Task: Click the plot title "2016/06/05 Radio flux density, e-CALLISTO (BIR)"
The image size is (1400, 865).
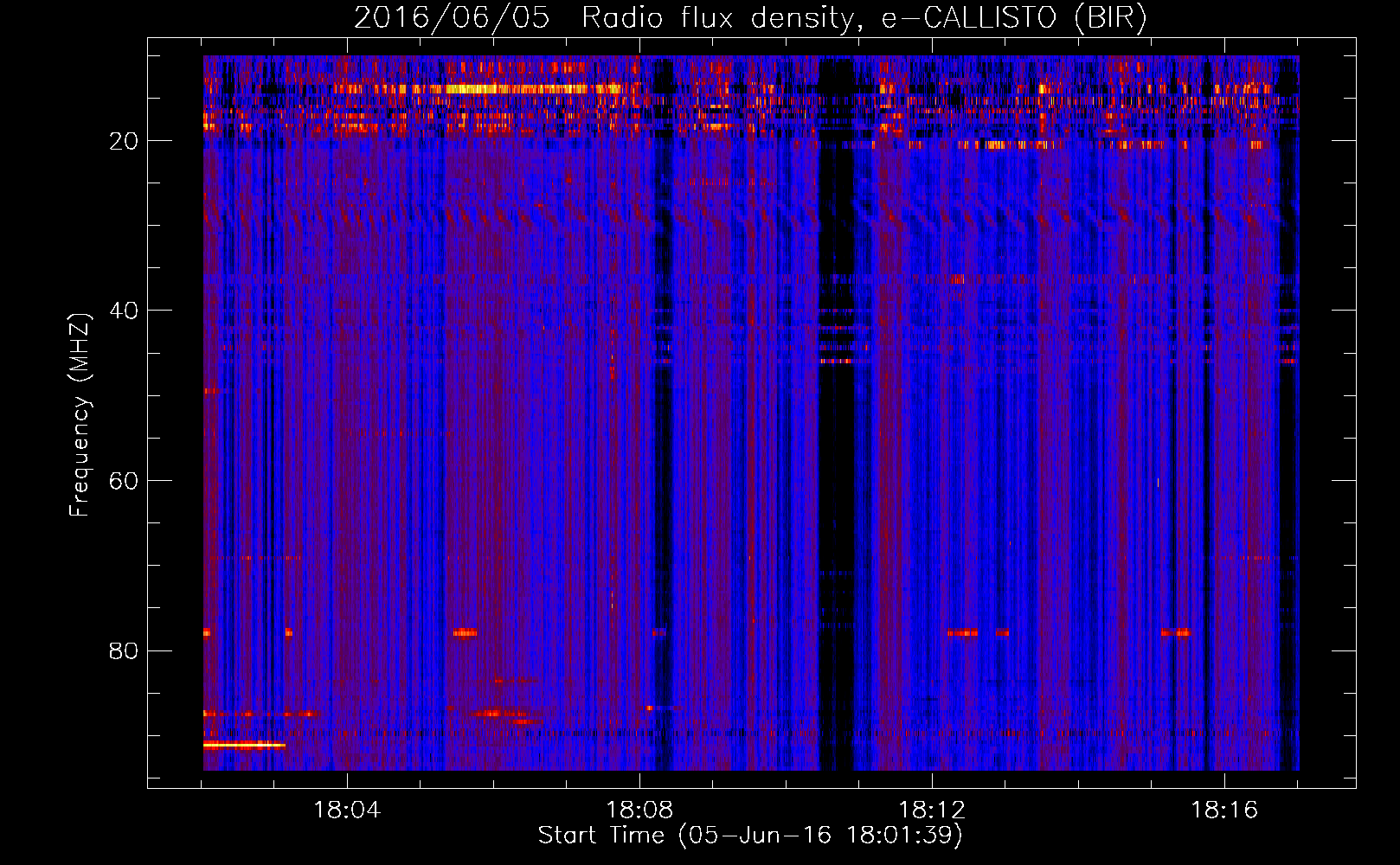Action: coord(750,18)
